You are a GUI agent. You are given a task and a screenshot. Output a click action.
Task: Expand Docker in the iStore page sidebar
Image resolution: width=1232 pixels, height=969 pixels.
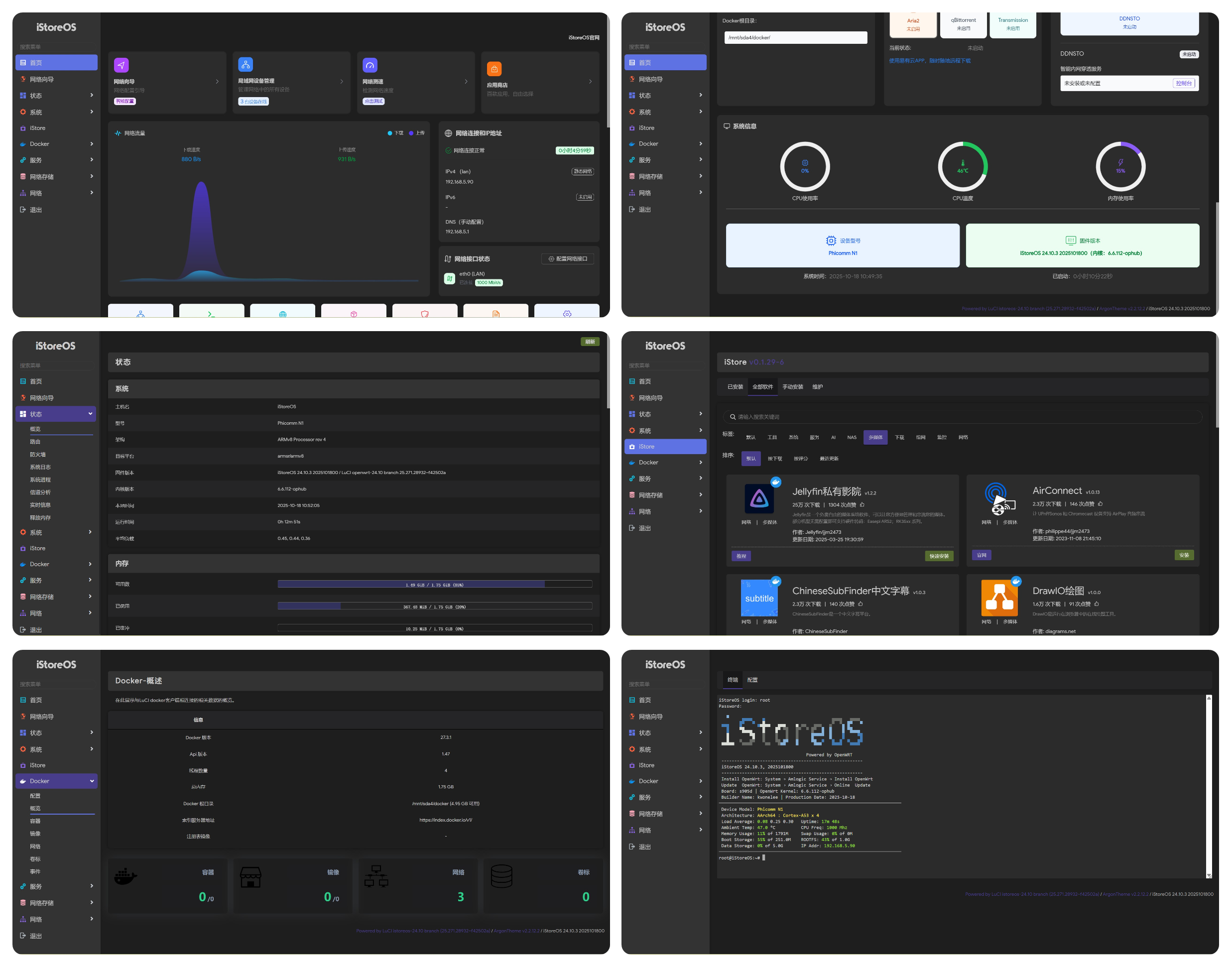(665, 463)
